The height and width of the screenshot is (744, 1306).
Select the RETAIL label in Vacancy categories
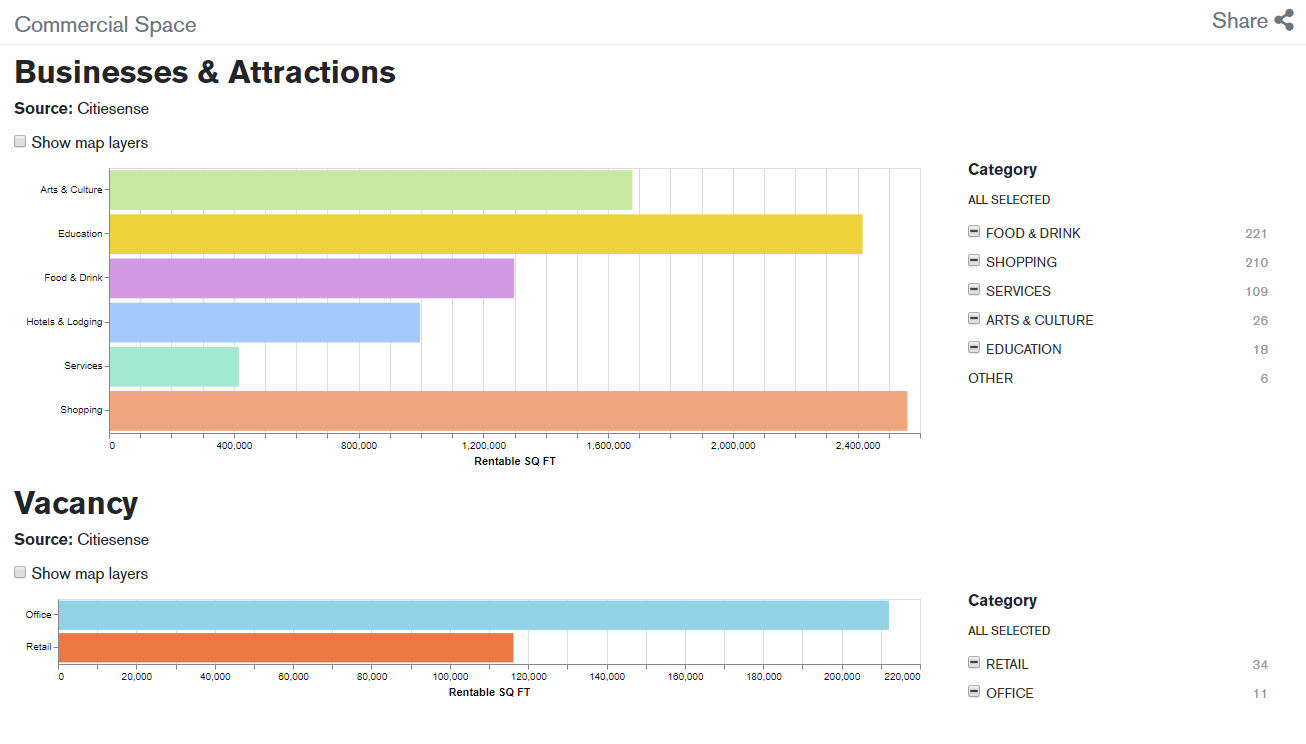(x=1007, y=664)
